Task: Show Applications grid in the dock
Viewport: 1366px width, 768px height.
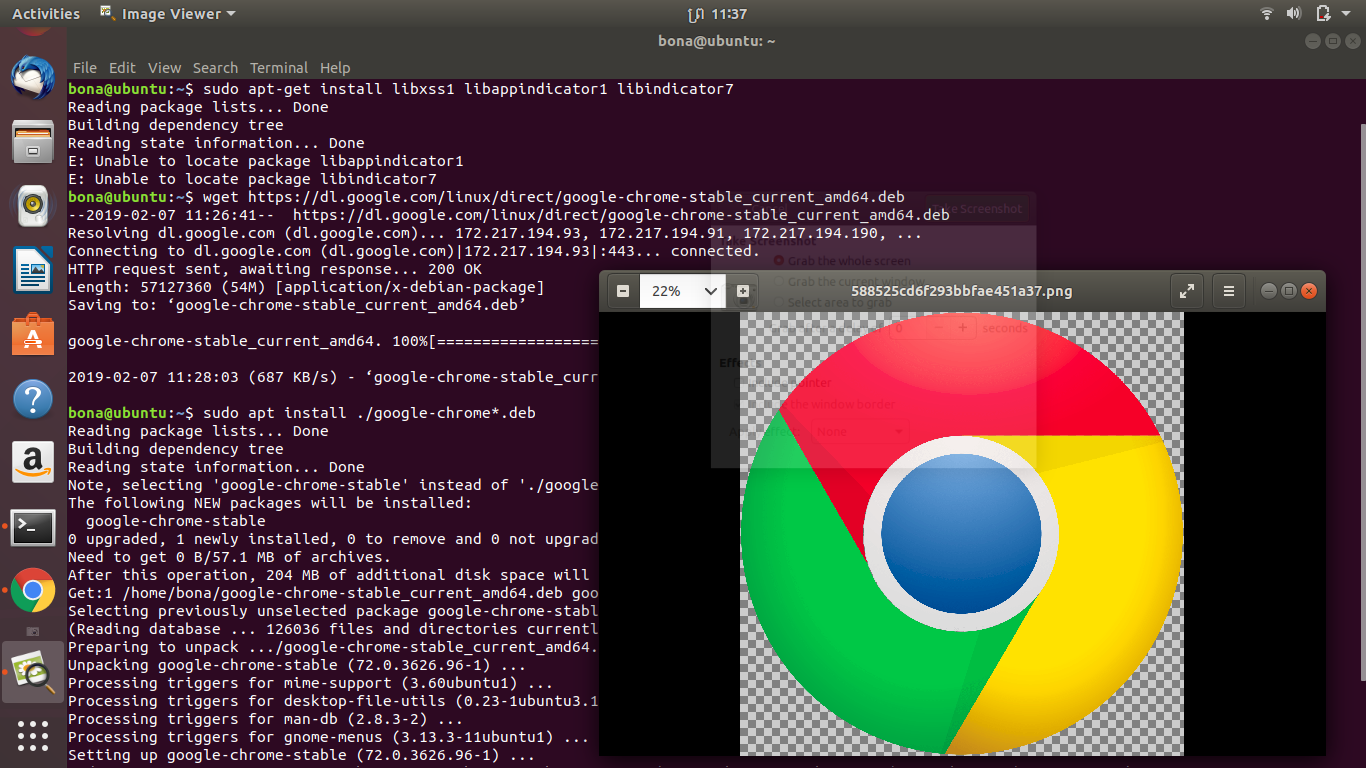Action: tap(33, 736)
